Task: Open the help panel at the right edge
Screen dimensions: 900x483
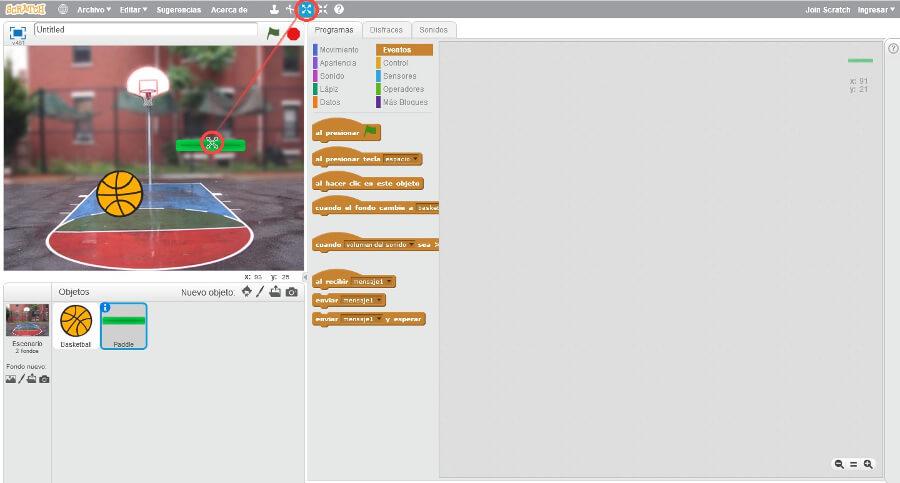Action: click(893, 49)
